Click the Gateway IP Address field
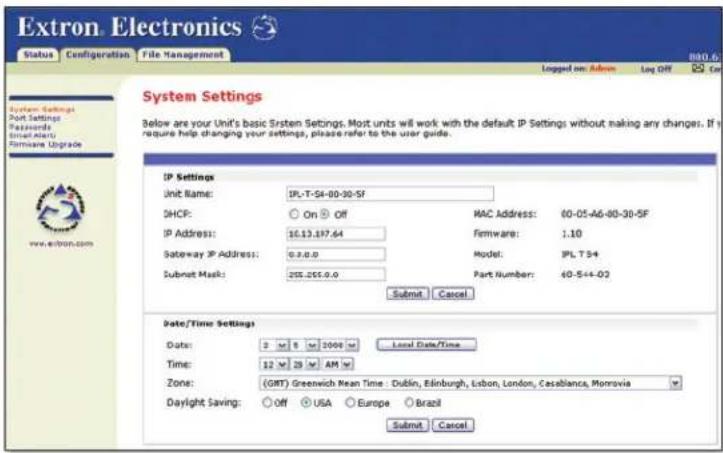Screen dimensions: 723x453 click(336, 254)
